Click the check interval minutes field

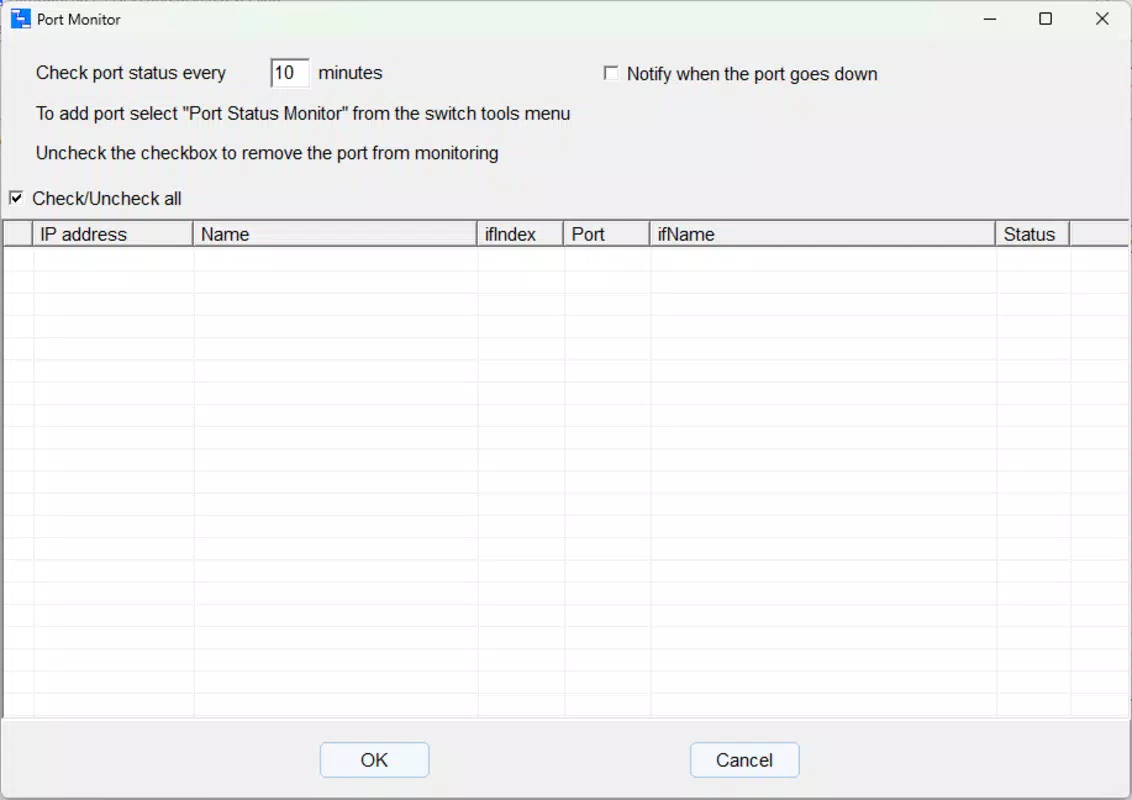point(289,73)
